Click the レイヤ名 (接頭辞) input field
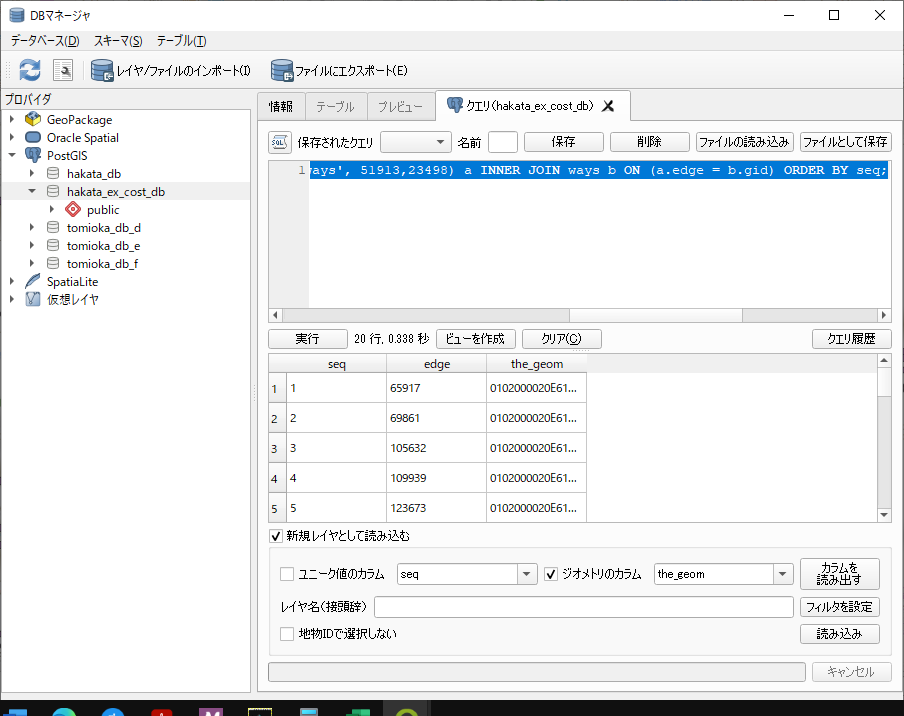 (x=583, y=607)
